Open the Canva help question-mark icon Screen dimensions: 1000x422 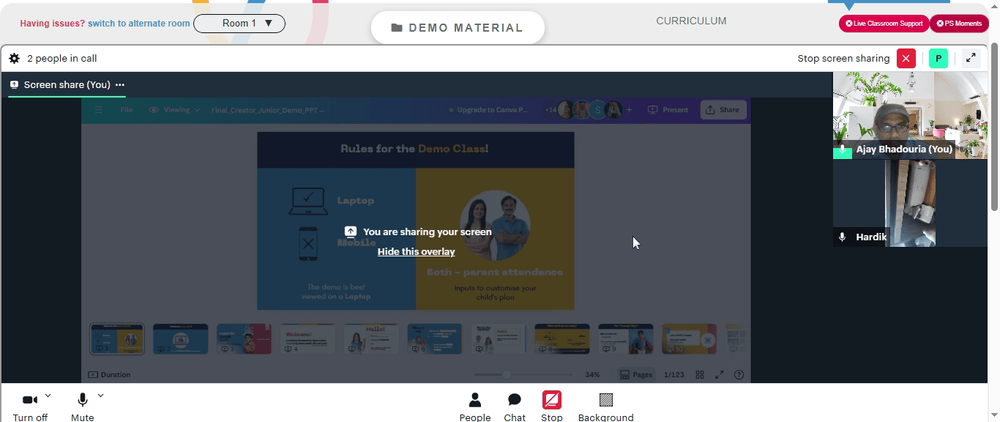pos(739,375)
